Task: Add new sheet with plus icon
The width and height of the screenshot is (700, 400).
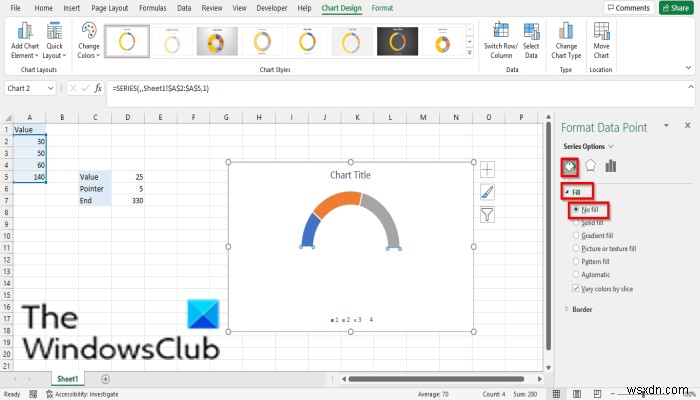Action: tap(105, 379)
